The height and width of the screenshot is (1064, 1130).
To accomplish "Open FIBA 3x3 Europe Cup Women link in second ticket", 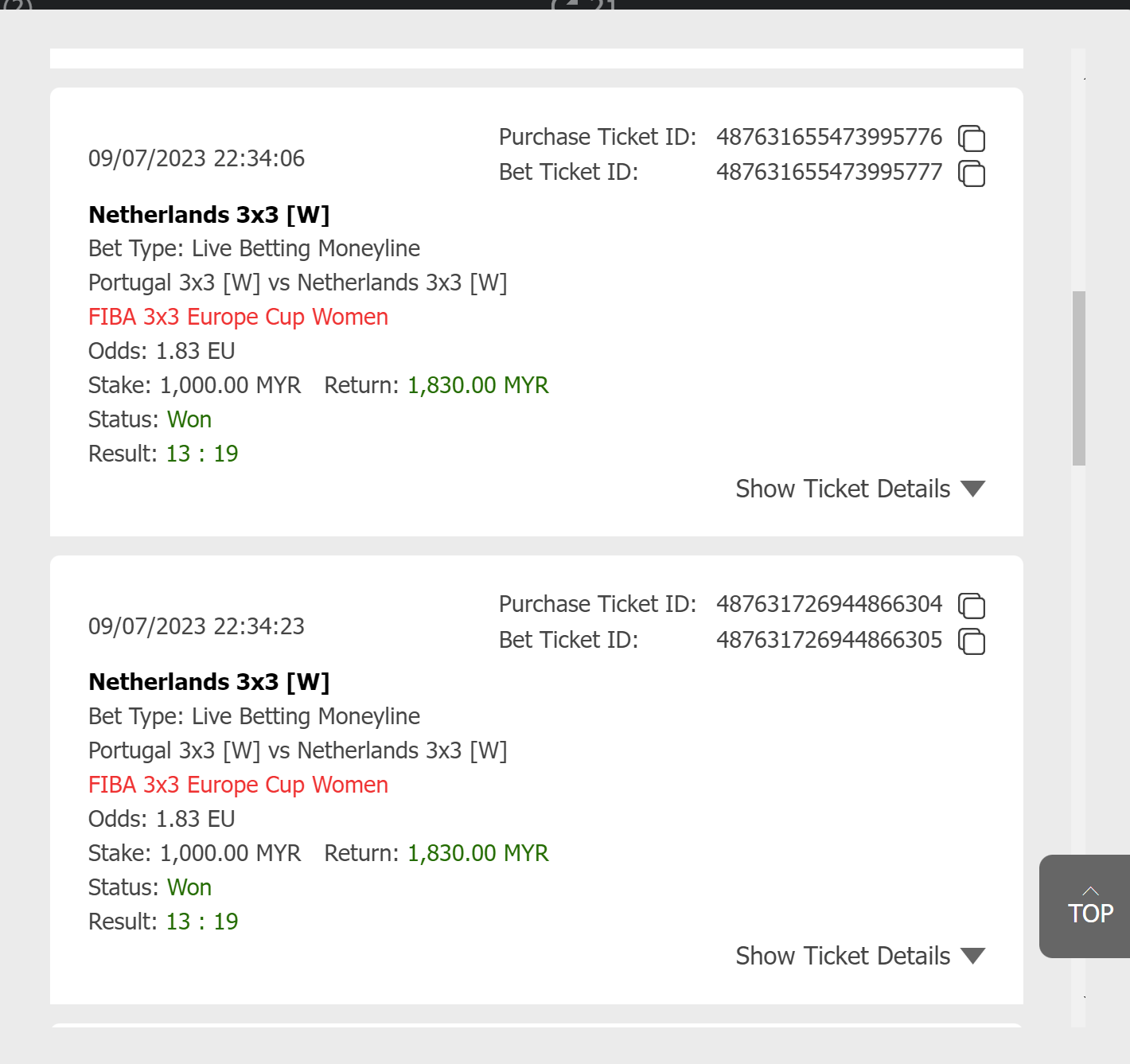I will click(238, 785).
